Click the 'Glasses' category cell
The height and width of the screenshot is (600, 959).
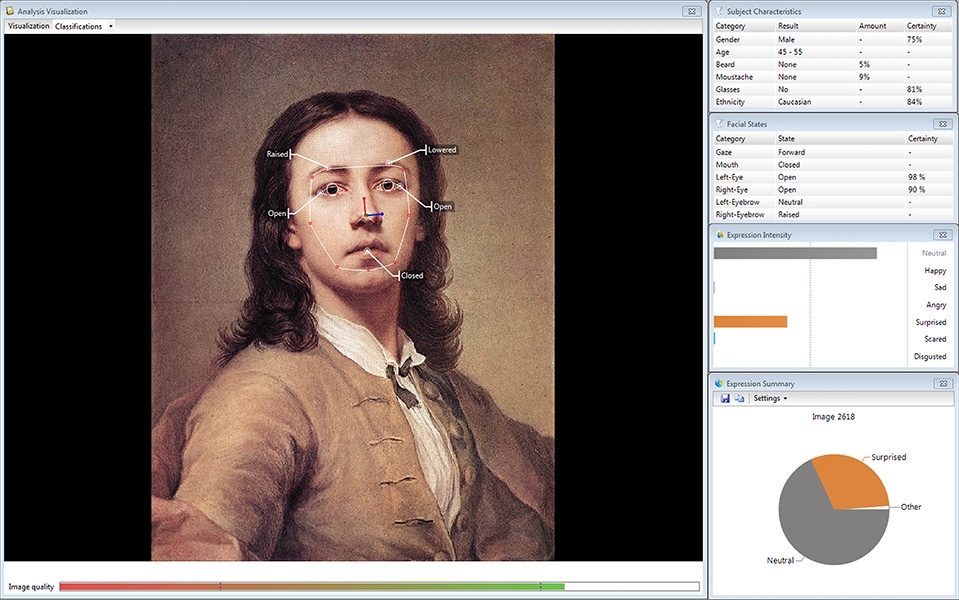728,89
